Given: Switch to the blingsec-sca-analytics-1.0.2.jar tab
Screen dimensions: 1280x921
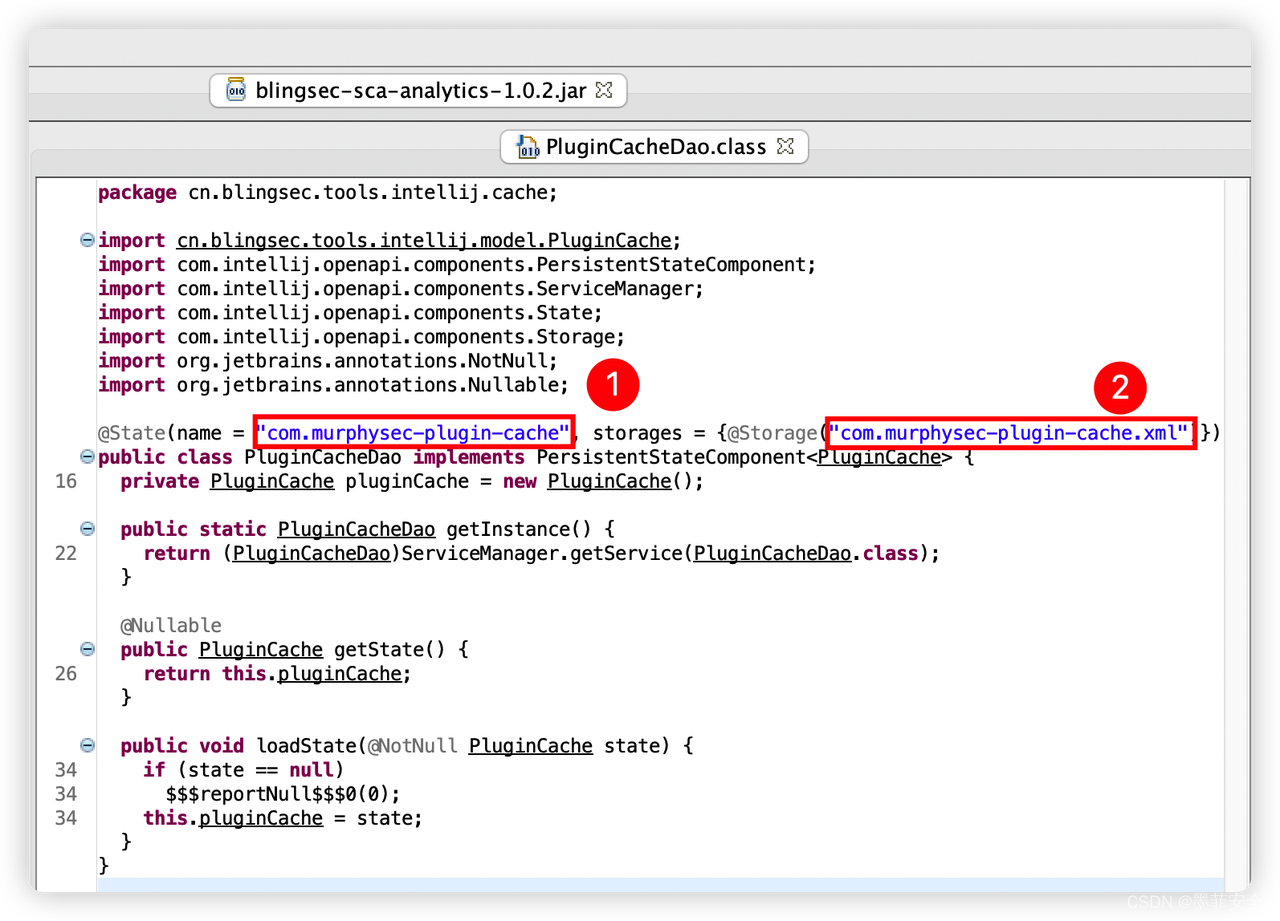Looking at the screenshot, I should [418, 90].
